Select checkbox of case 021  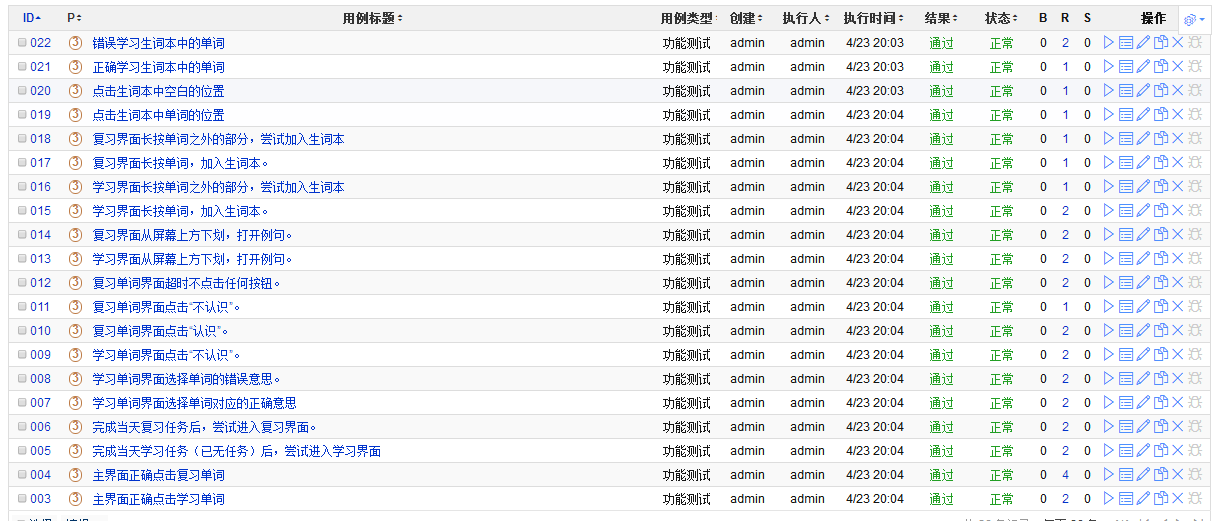(x=22, y=67)
